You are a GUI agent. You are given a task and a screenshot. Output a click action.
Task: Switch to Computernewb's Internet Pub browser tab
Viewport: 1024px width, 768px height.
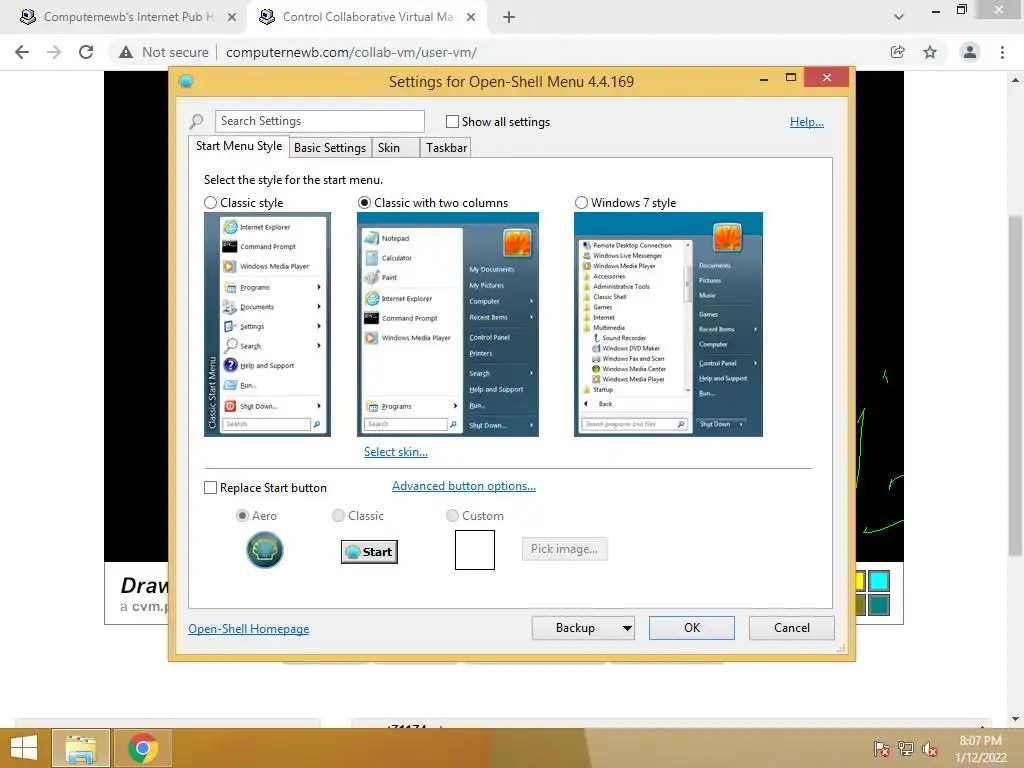click(128, 18)
